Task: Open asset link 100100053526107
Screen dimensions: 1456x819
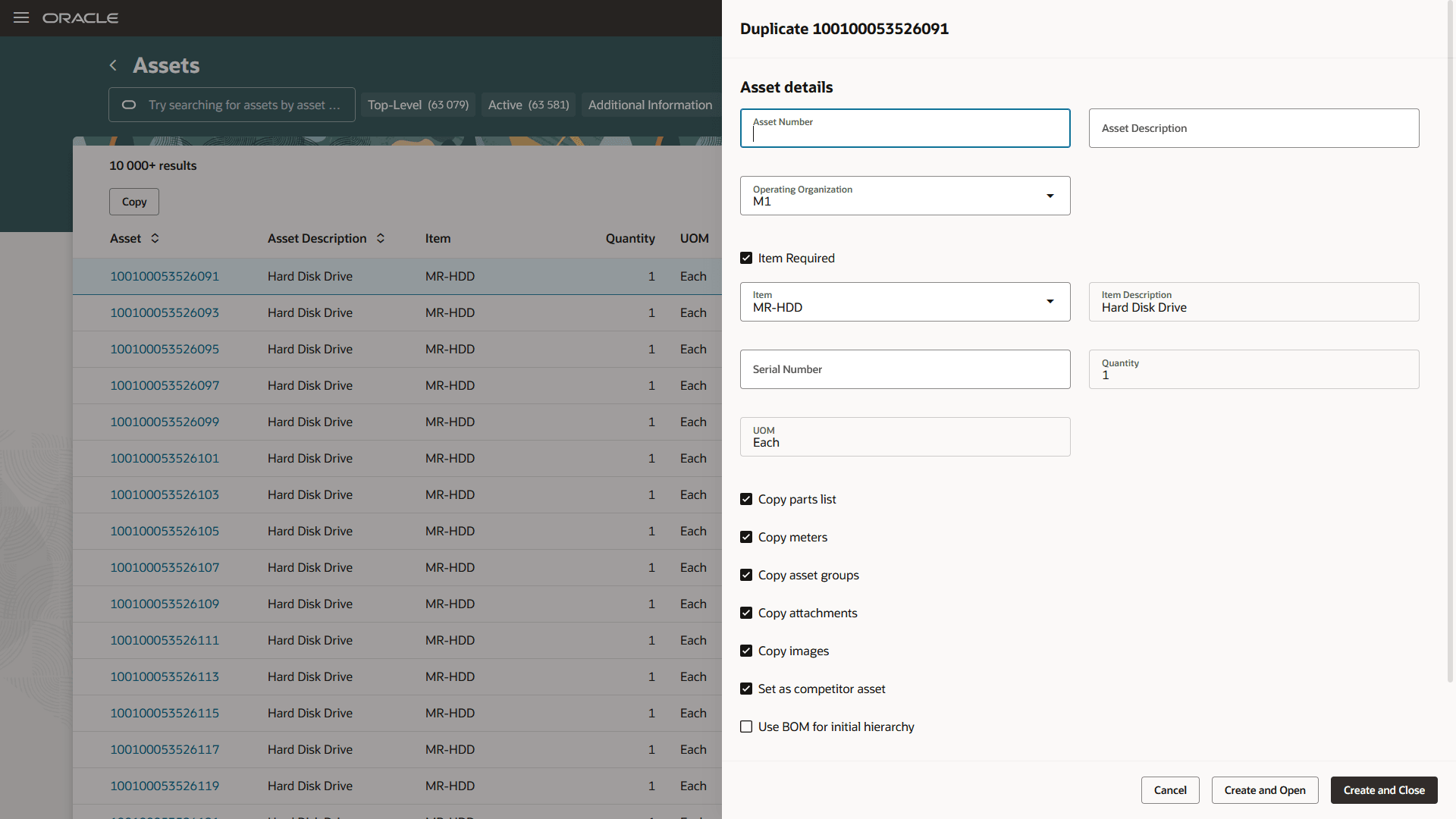Action: coord(165,567)
